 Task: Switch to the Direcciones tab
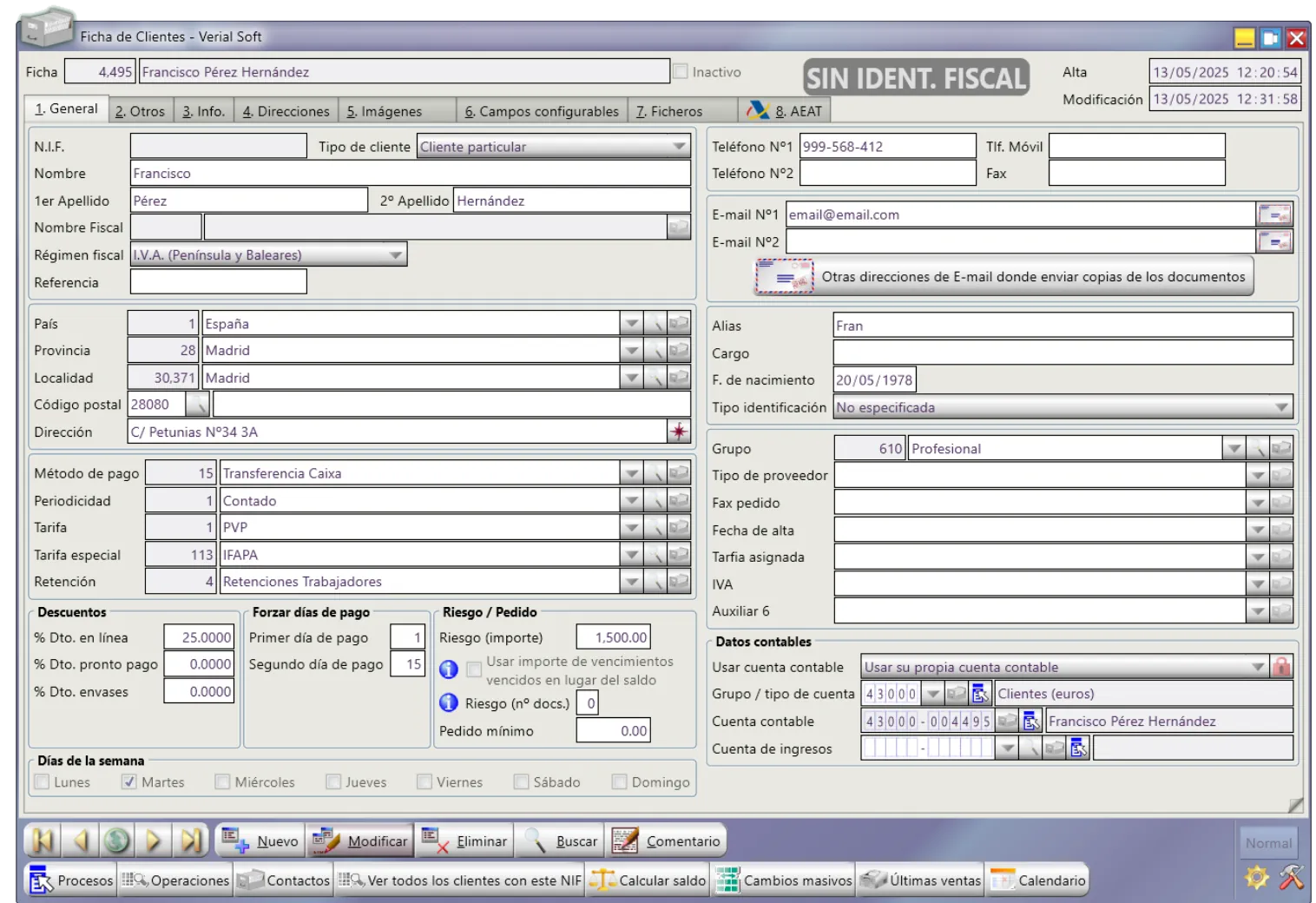(286, 111)
